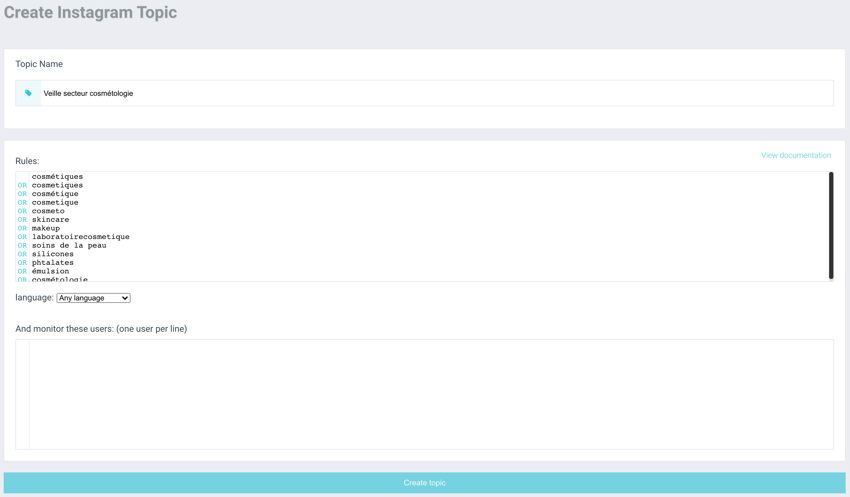Click the "skincare" rule line
Viewport: 850px width, 497px height.
pyautogui.click(x=50, y=220)
